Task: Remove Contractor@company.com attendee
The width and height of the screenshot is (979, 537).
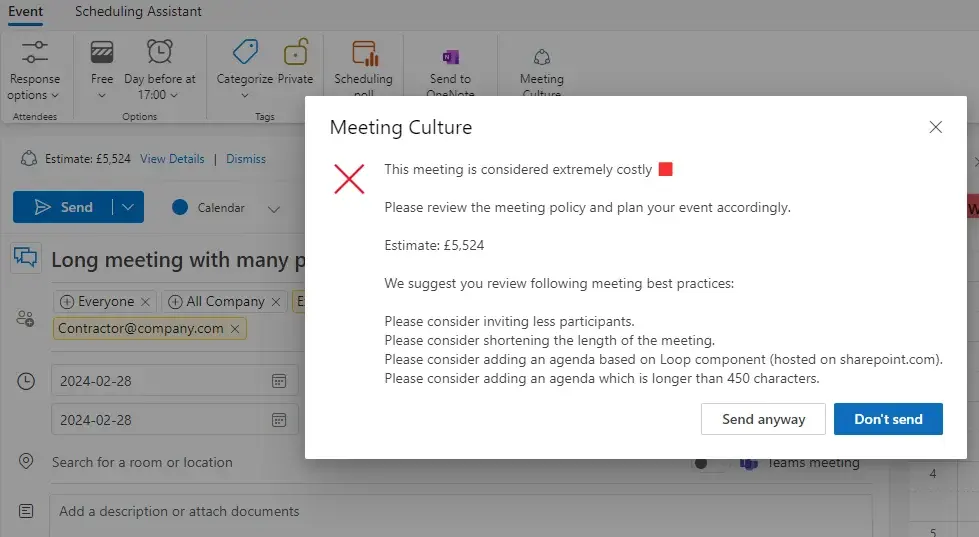Action: click(235, 328)
